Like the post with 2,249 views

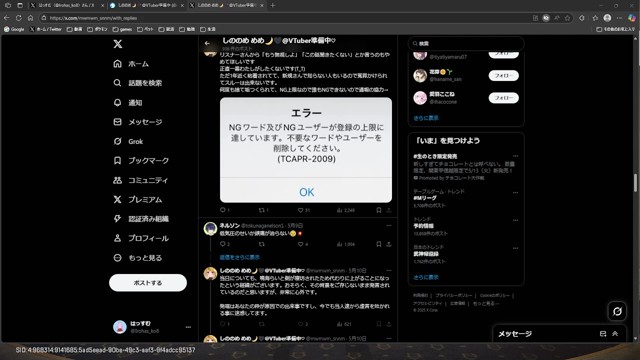303,210
